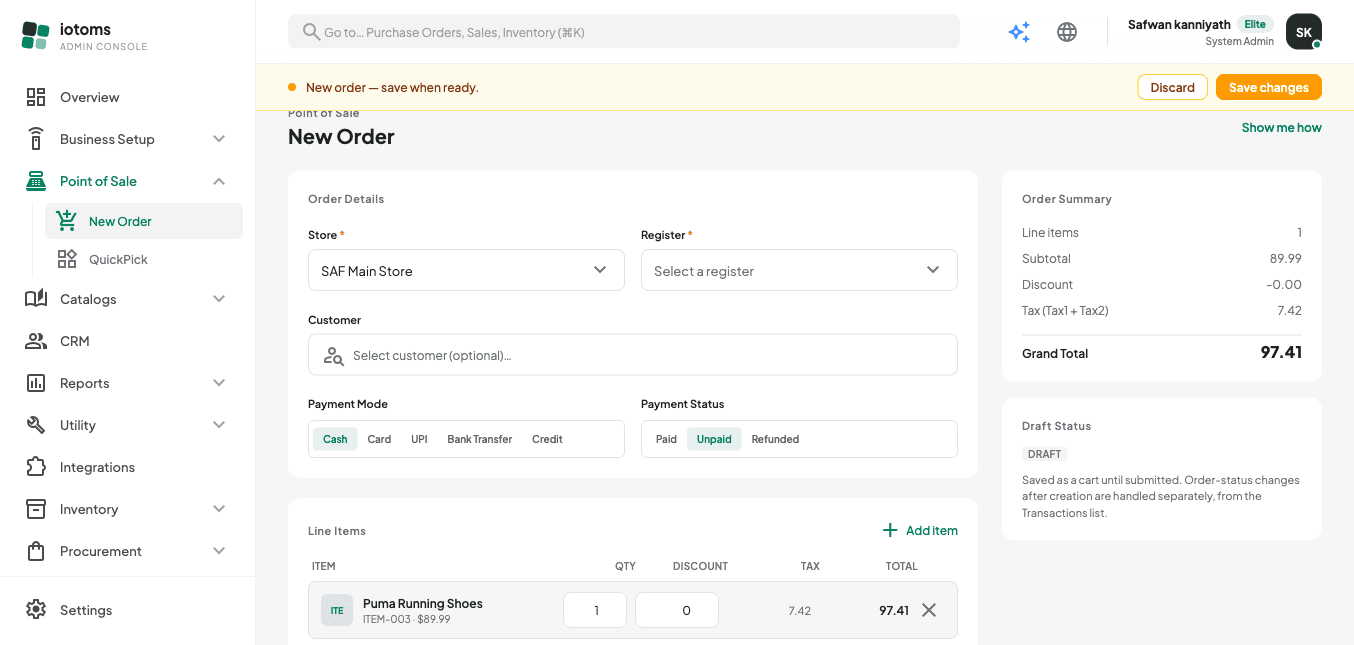Focus the global Go to search field
The height and width of the screenshot is (645, 1354).
click(624, 32)
